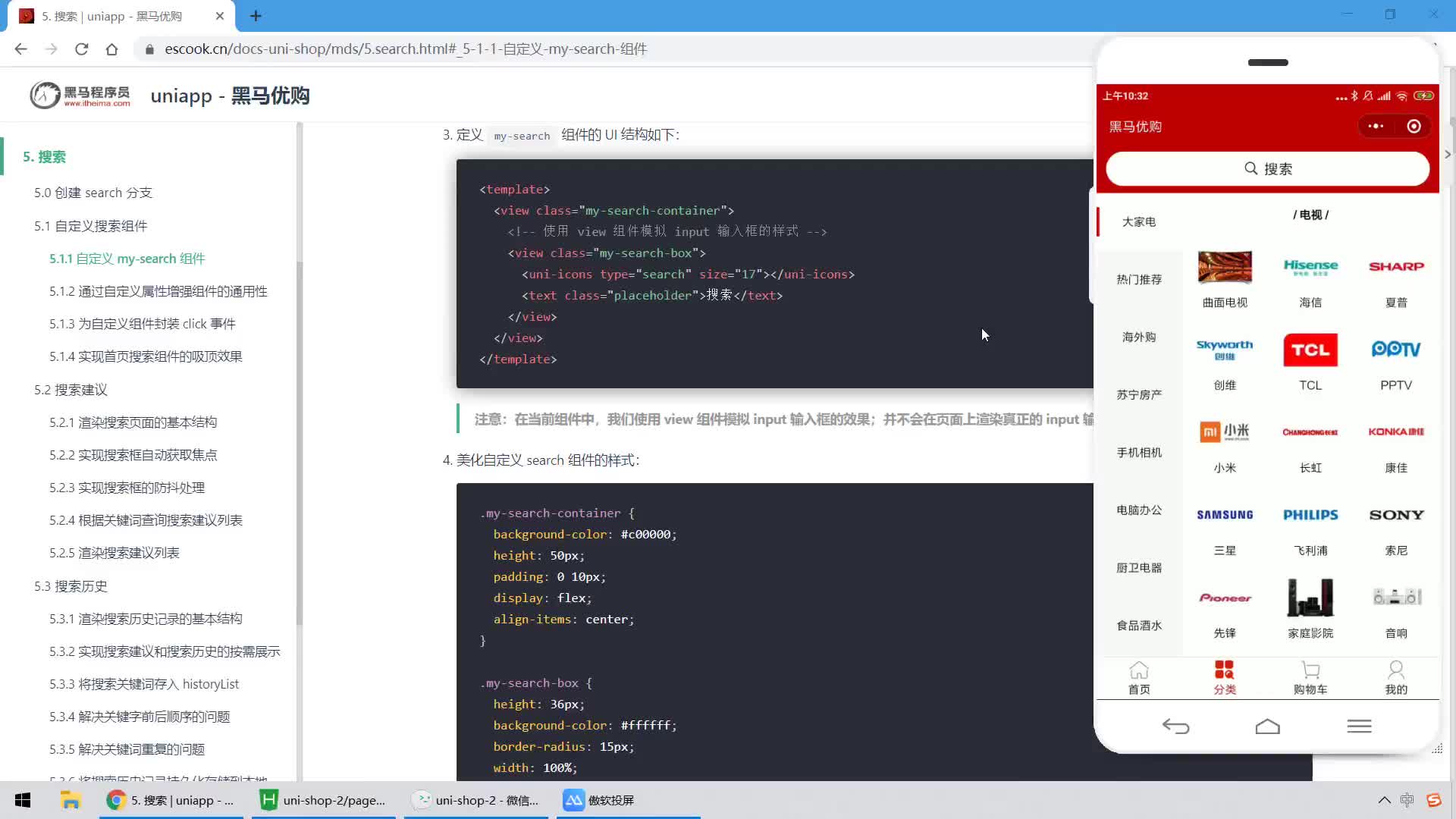Expand the system tray hidden icons arrow
This screenshot has height=819, width=1456.
(x=1384, y=800)
